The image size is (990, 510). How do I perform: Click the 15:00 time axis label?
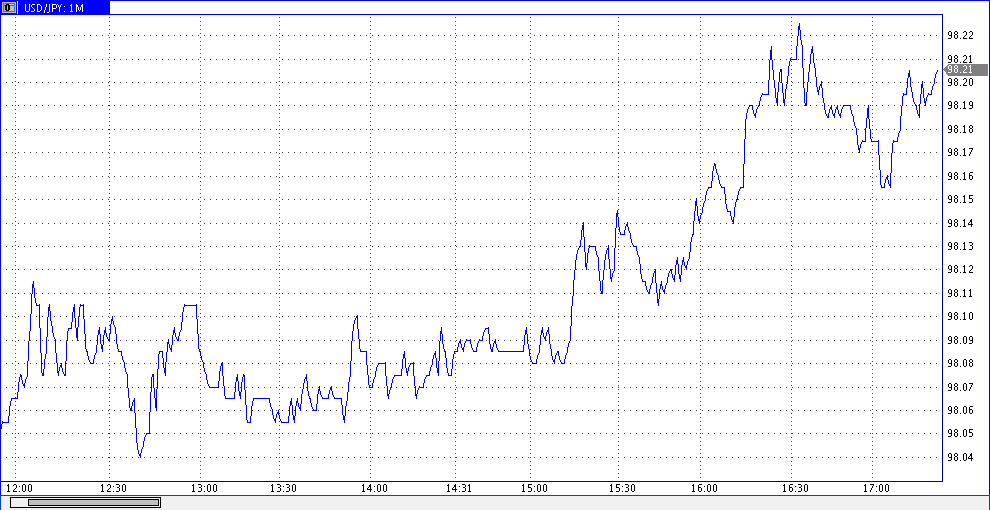534,489
